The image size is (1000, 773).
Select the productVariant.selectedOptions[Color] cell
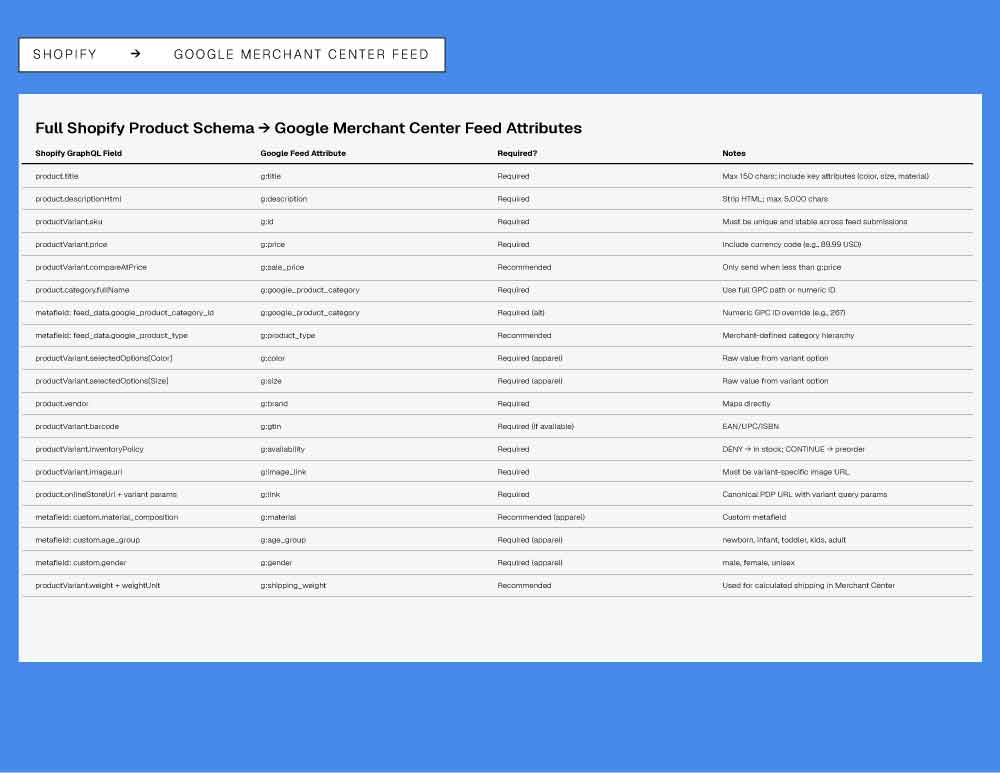pos(104,358)
